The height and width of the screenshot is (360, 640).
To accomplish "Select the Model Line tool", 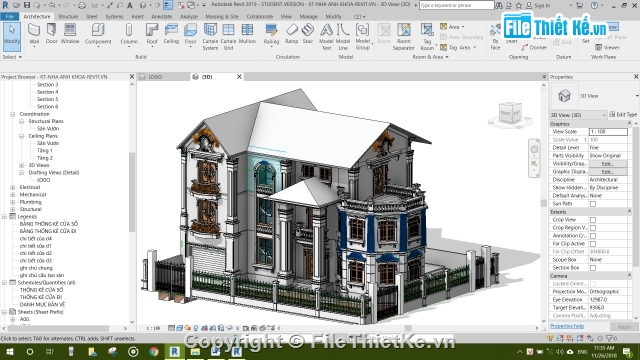I will point(343,37).
